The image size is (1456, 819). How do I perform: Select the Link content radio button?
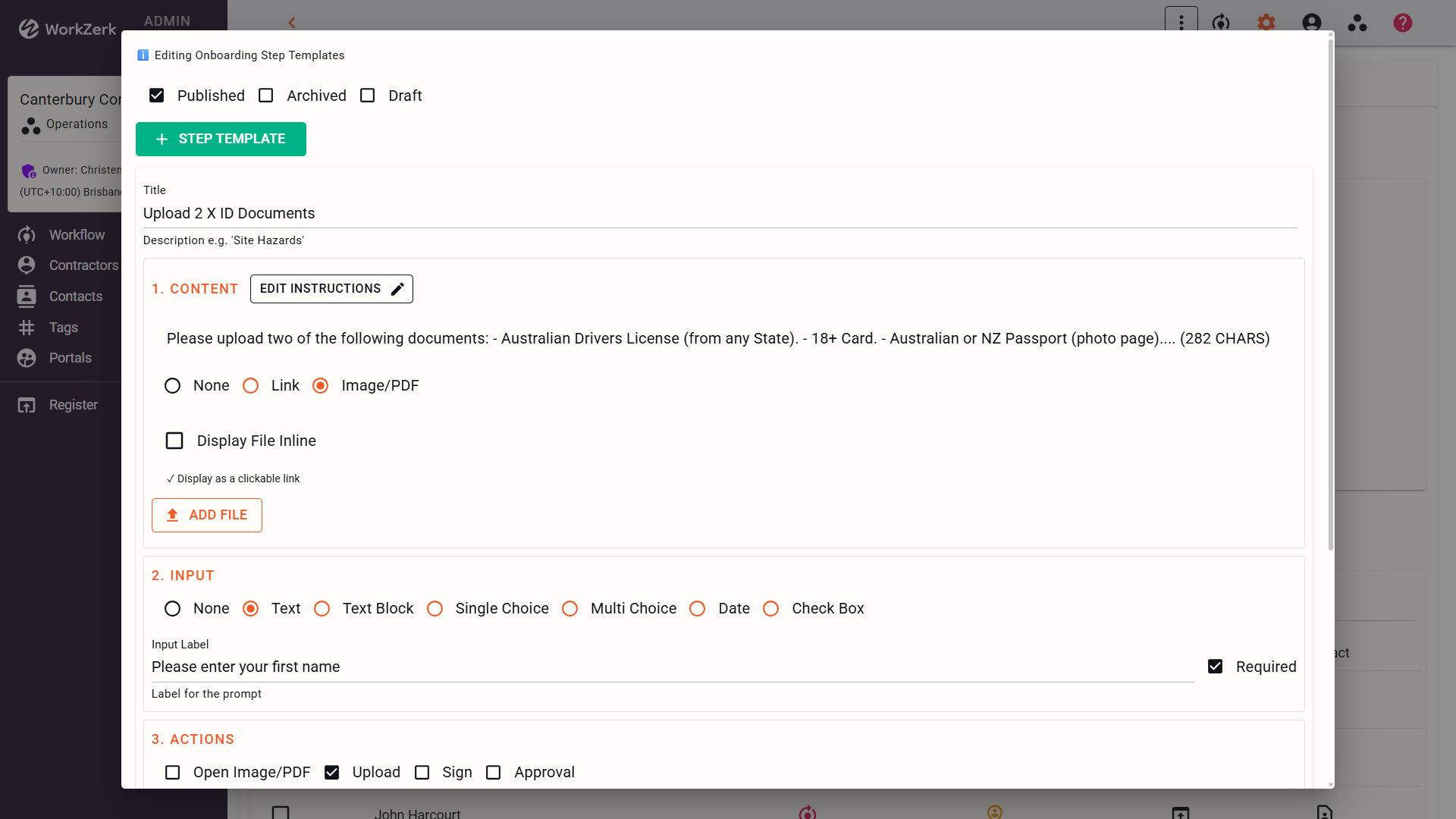[x=250, y=386]
